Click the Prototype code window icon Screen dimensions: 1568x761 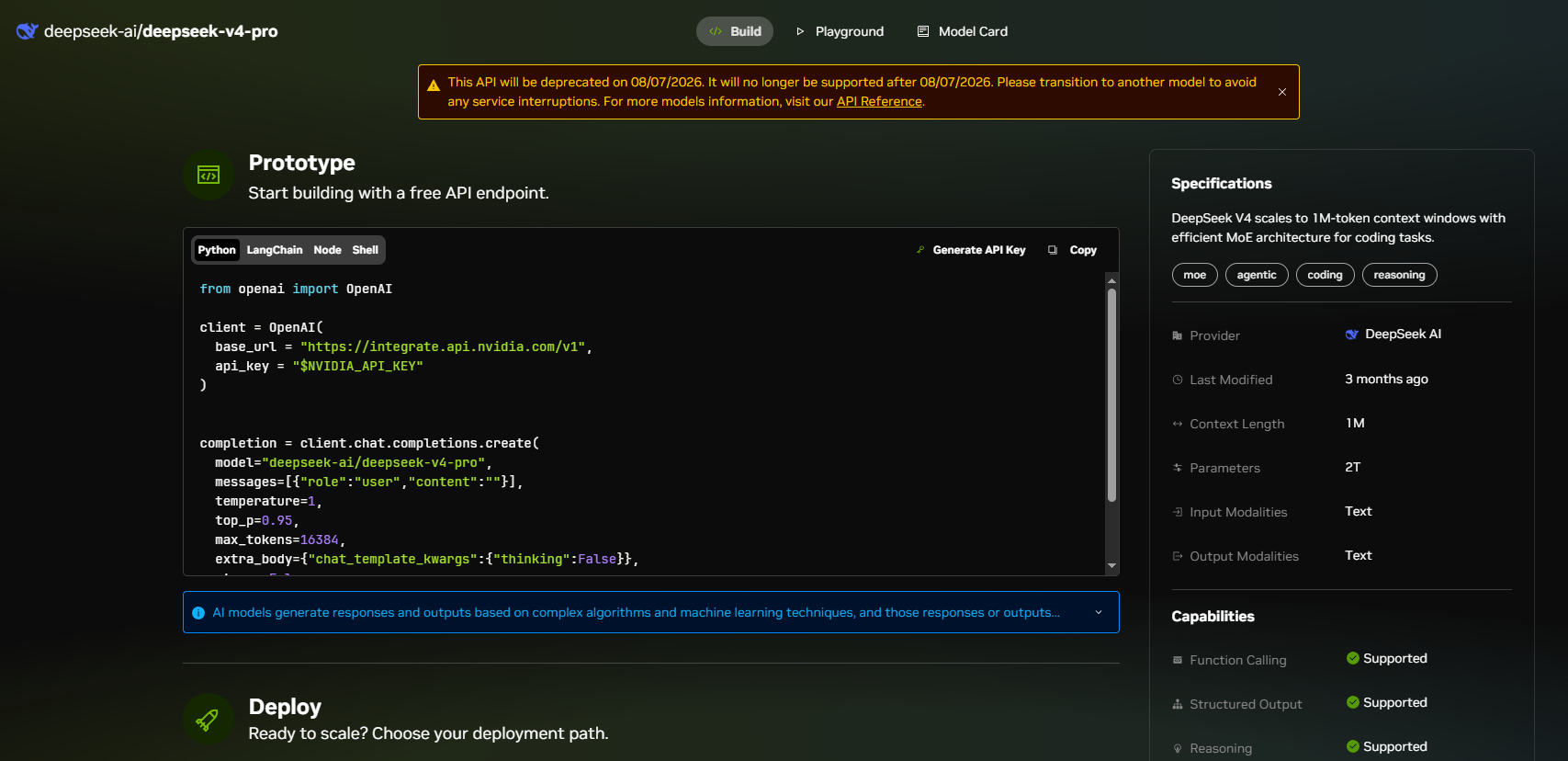point(209,175)
